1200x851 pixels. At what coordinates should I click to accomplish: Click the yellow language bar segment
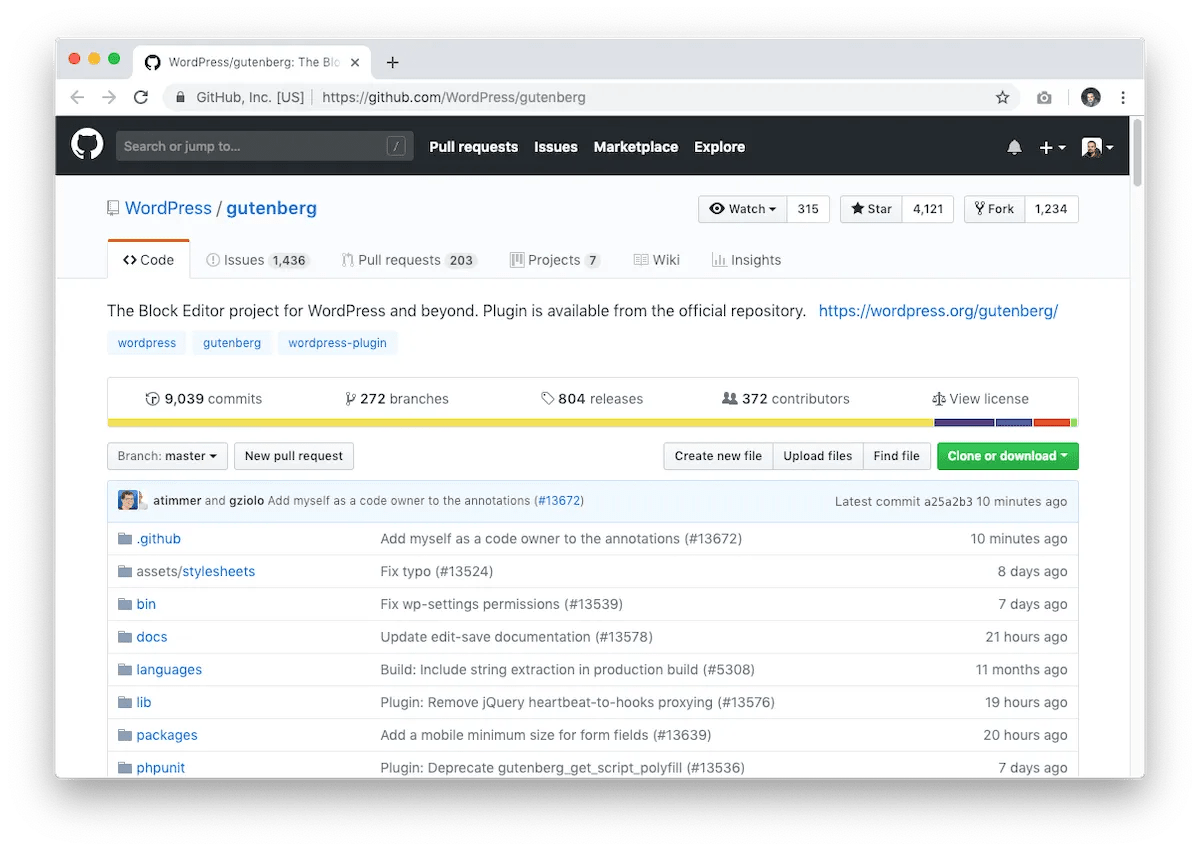[520, 423]
